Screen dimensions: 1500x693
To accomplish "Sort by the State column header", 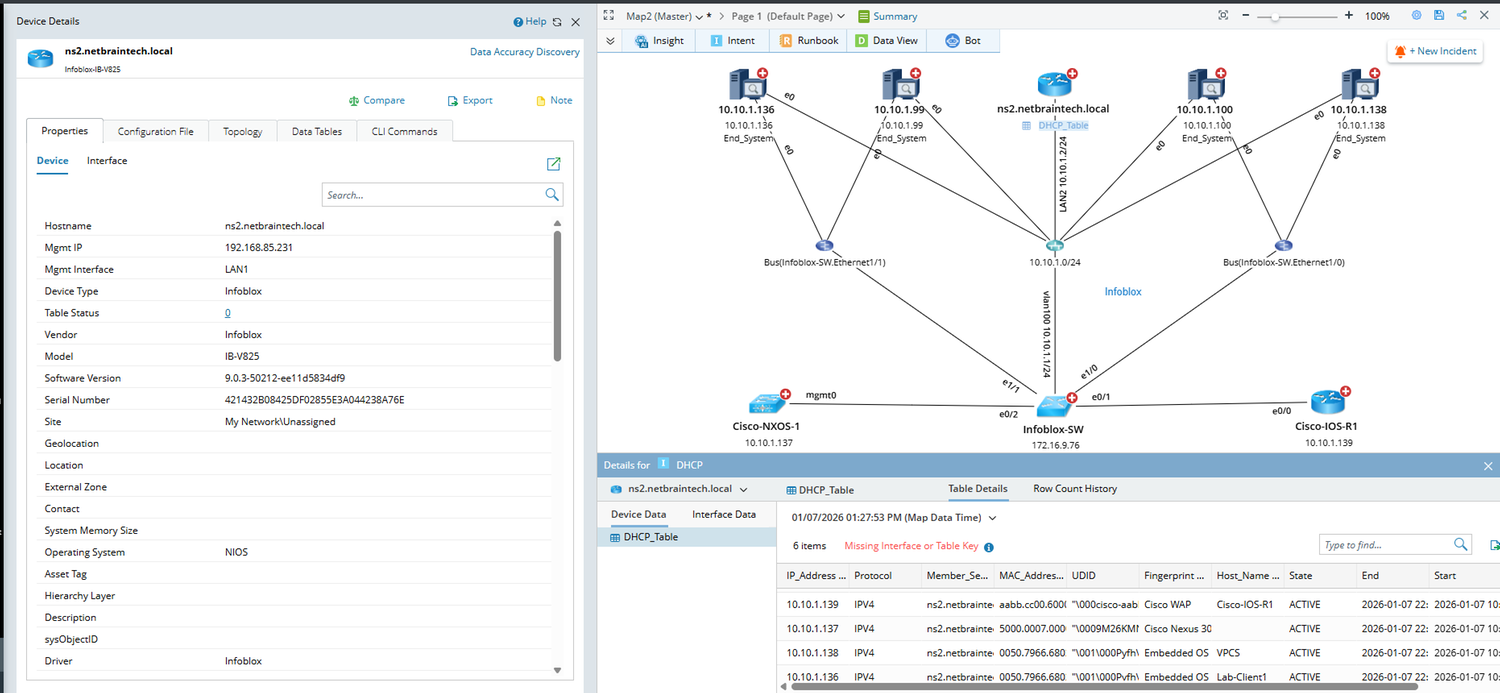I will pos(1319,576).
